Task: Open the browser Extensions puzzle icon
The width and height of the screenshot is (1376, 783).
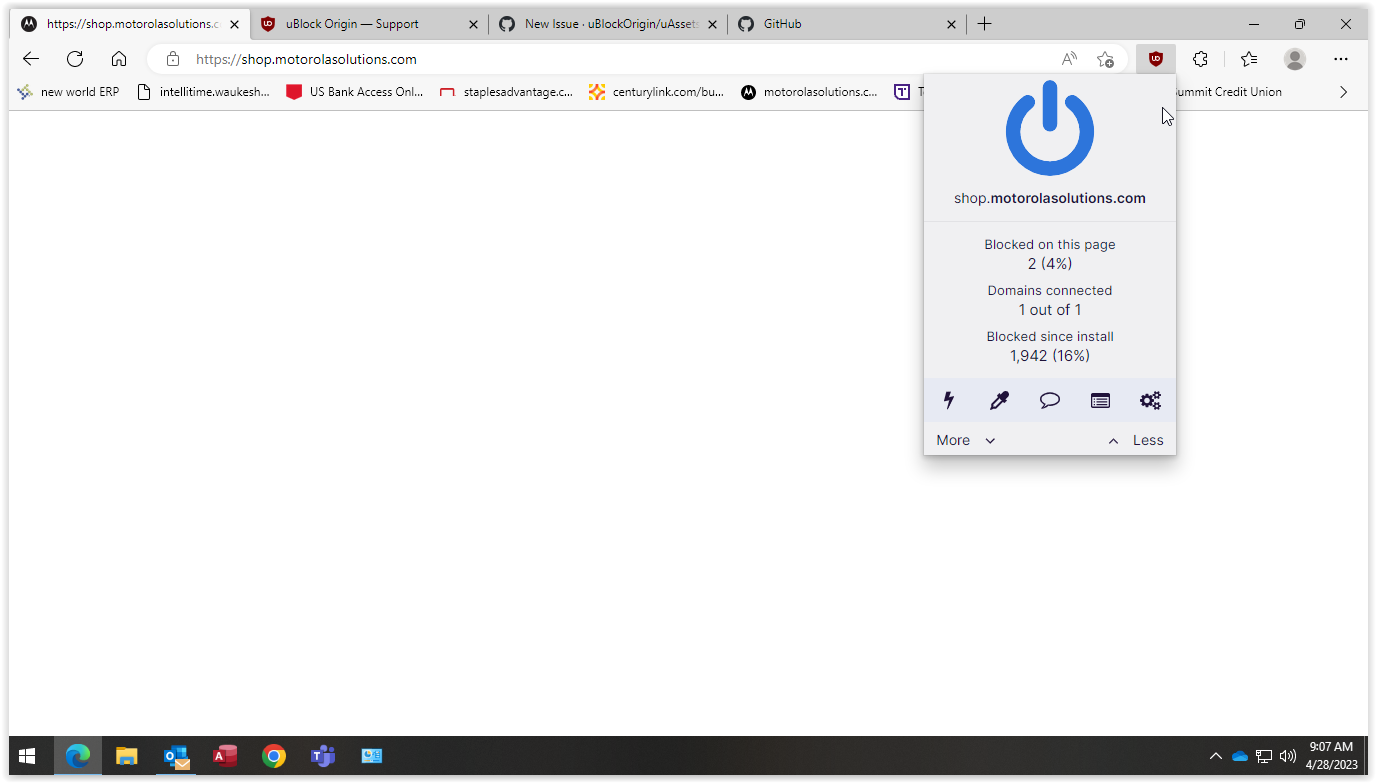Action: (x=1200, y=59)
